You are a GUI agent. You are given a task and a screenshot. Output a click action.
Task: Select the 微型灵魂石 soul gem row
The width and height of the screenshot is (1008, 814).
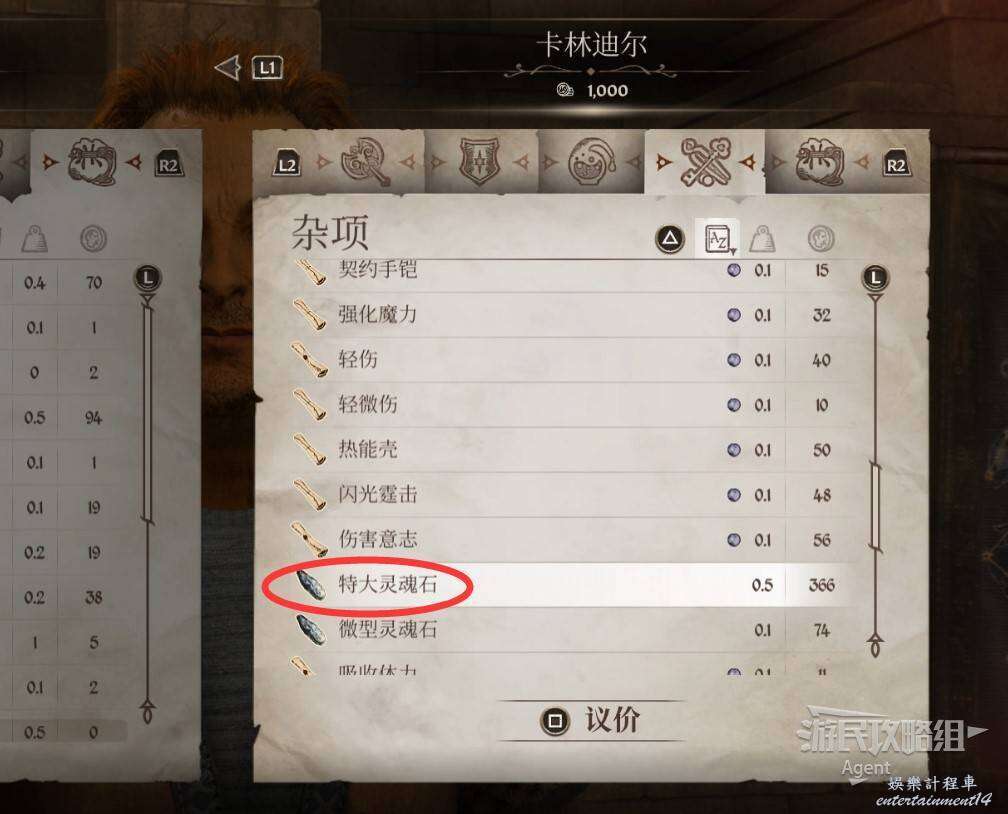[559, 629]
